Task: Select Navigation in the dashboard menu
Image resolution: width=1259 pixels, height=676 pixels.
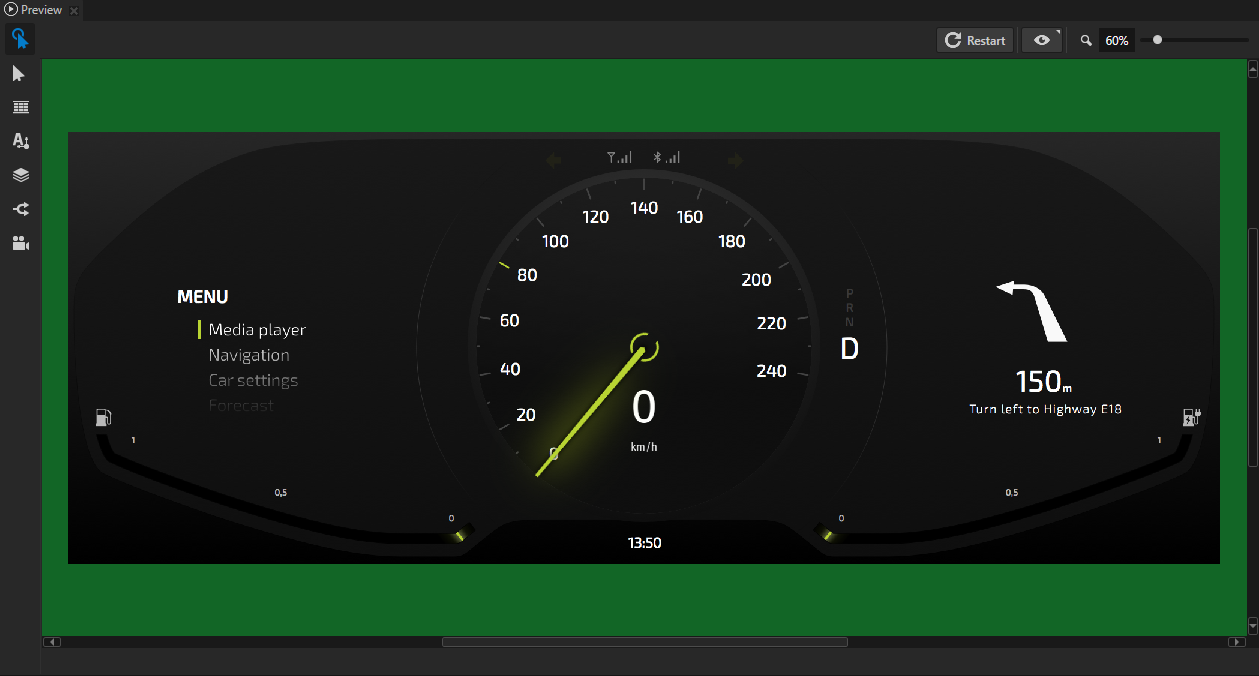Action: coord(249,355)
